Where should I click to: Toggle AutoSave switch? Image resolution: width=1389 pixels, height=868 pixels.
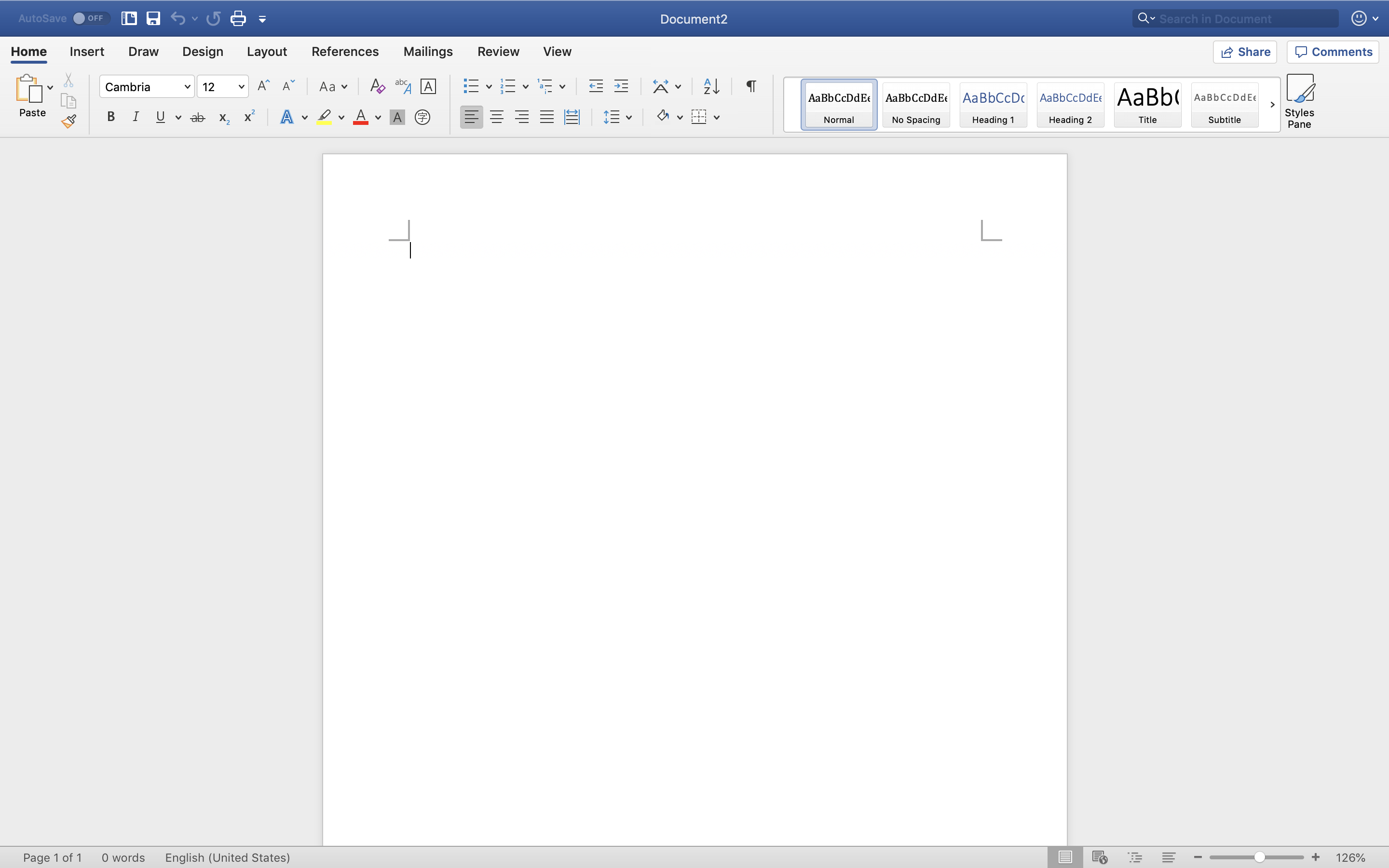coord(91,18)
